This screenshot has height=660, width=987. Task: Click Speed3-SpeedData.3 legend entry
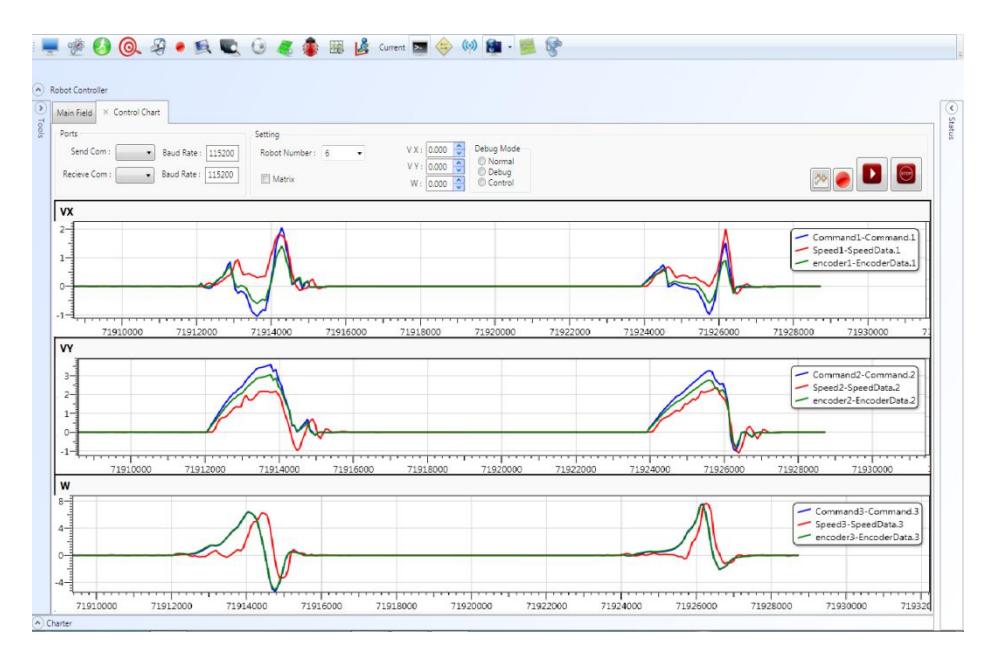850,524
